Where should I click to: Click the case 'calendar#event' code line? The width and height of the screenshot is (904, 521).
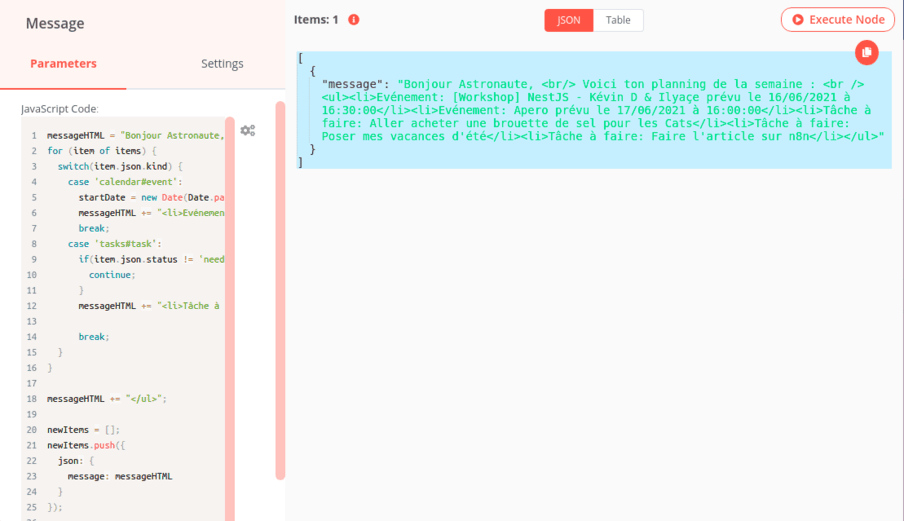click(x=124, y=182)
